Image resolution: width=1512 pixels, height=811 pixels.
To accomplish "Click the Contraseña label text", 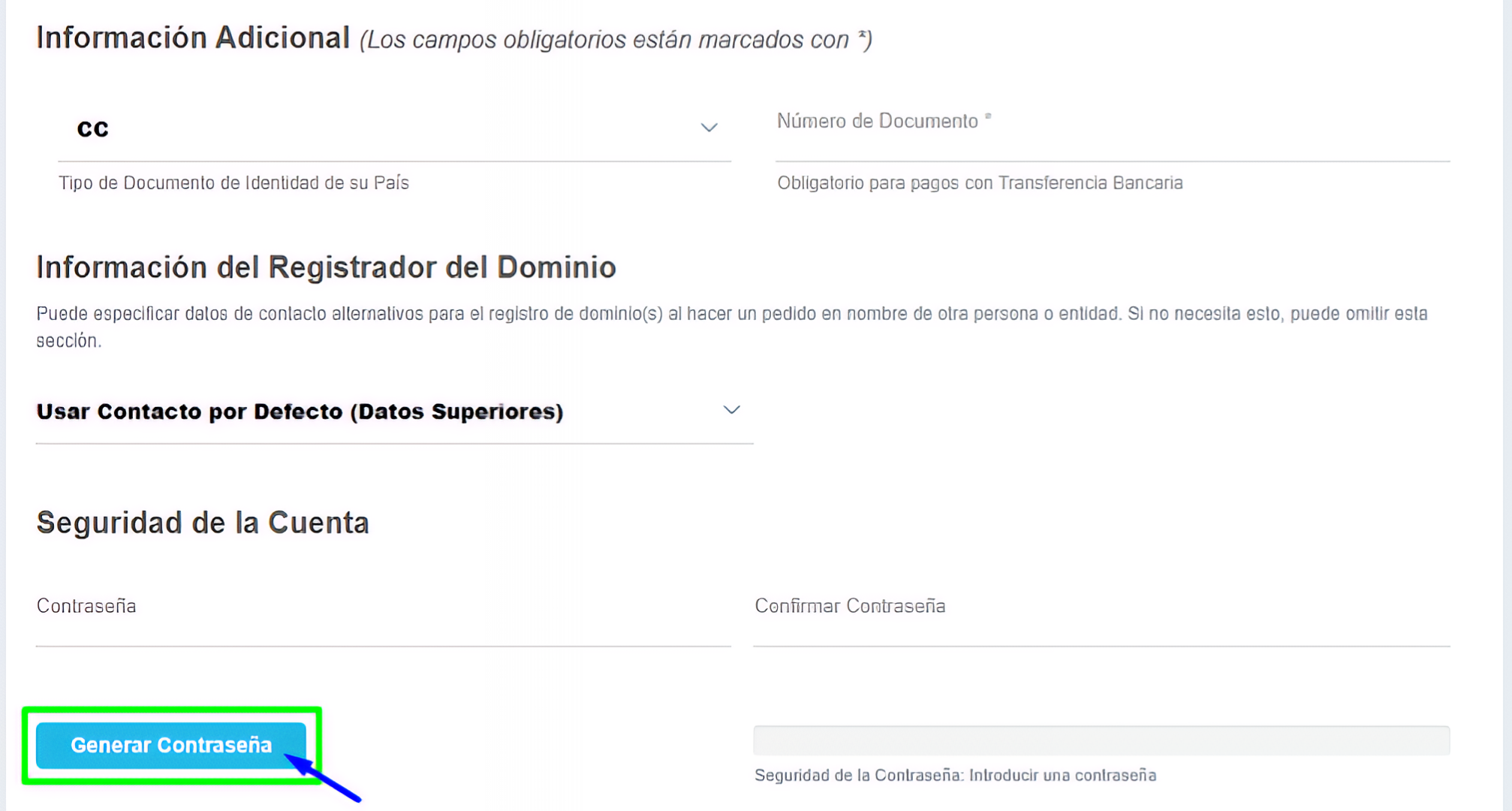I will pos(86,605).
